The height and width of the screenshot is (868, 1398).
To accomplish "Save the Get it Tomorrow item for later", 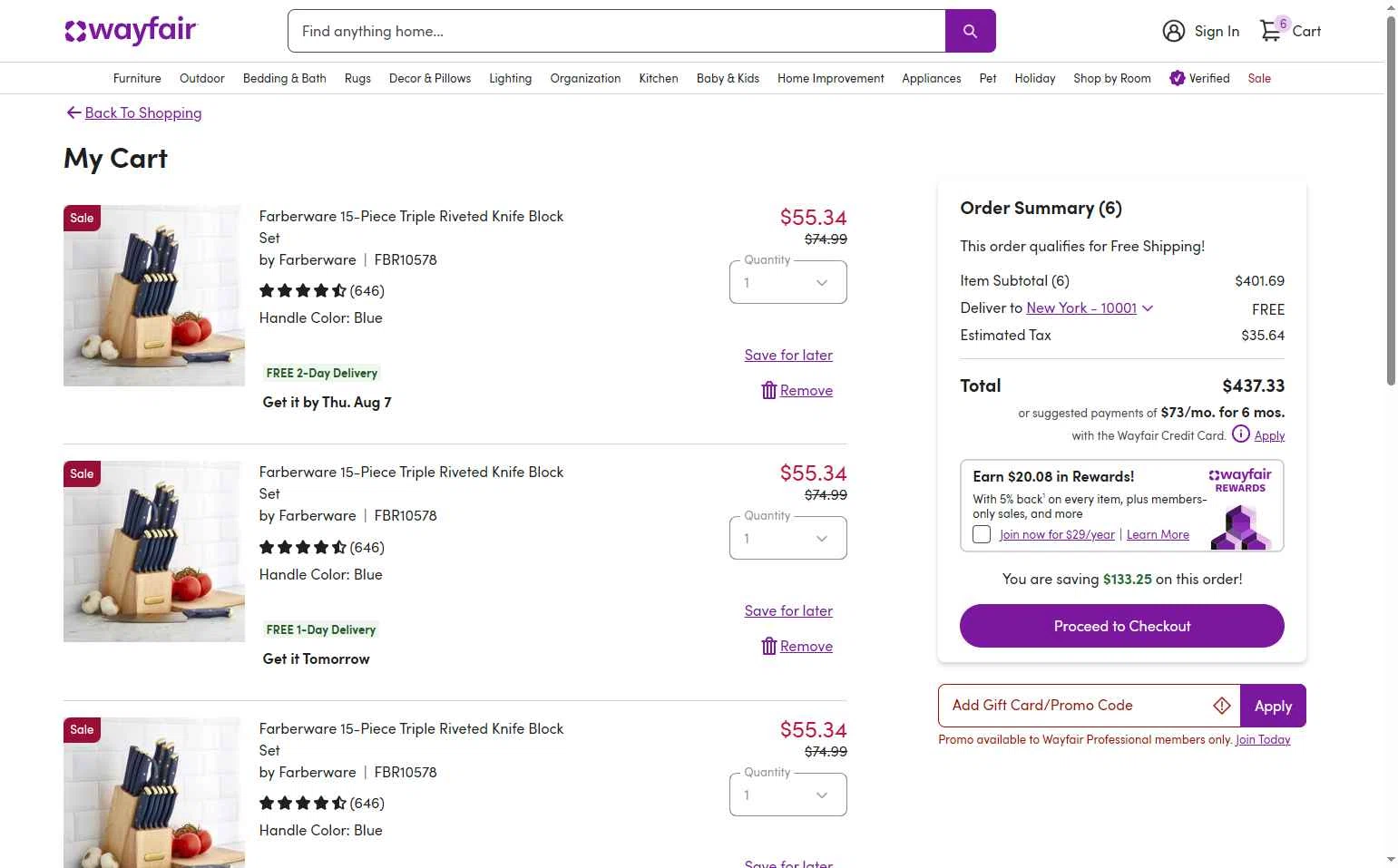I will click(788, 610).
